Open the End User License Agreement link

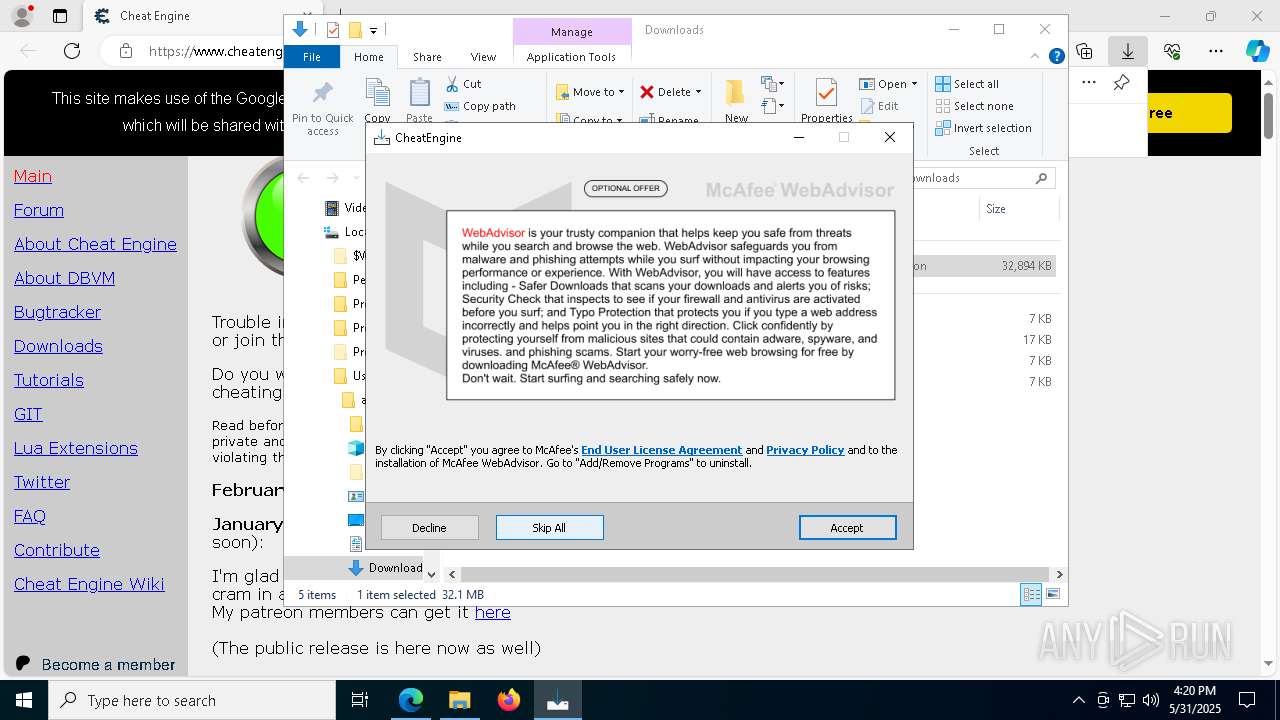pos(661,450)
